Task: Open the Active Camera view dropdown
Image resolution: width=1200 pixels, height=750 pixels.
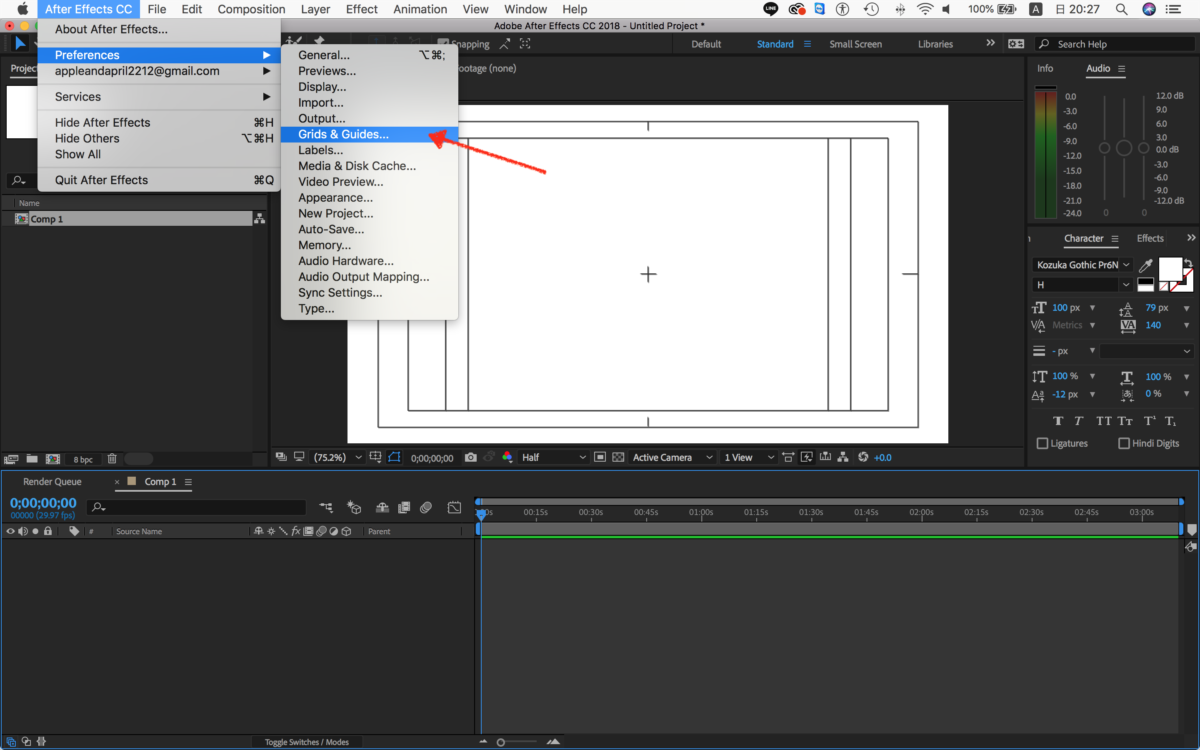Action: (672, 457)
